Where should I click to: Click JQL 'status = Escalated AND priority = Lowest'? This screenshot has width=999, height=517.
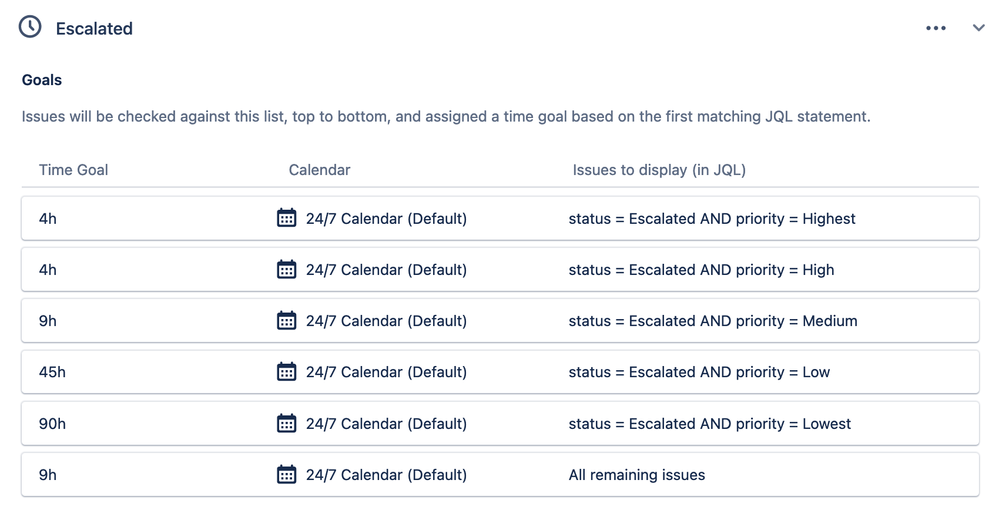tap(710, 424)
